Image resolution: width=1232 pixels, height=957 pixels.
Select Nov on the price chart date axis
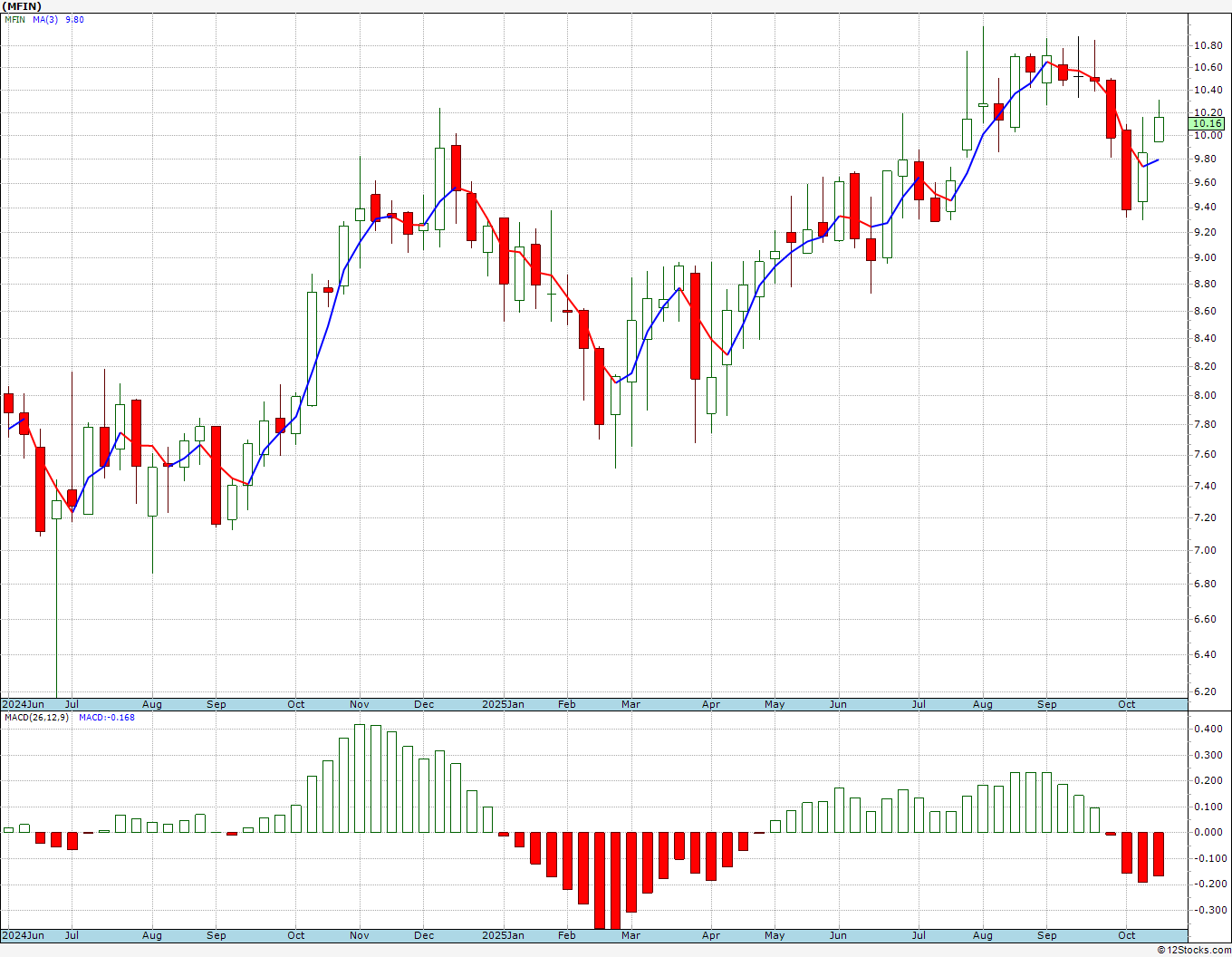coord(360,704)
